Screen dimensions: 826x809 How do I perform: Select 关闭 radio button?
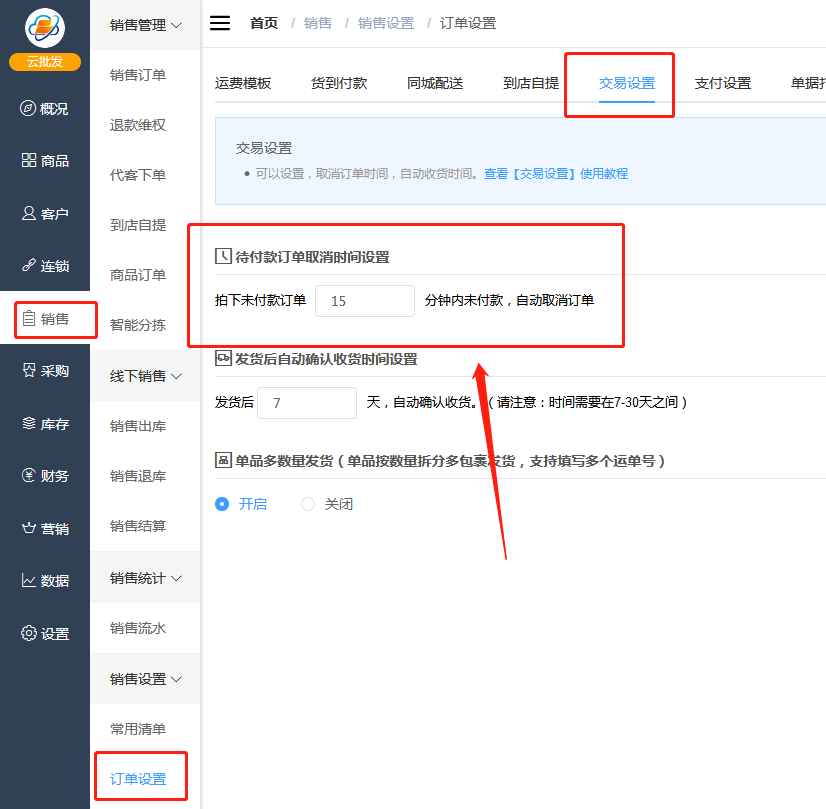(308, 504)
